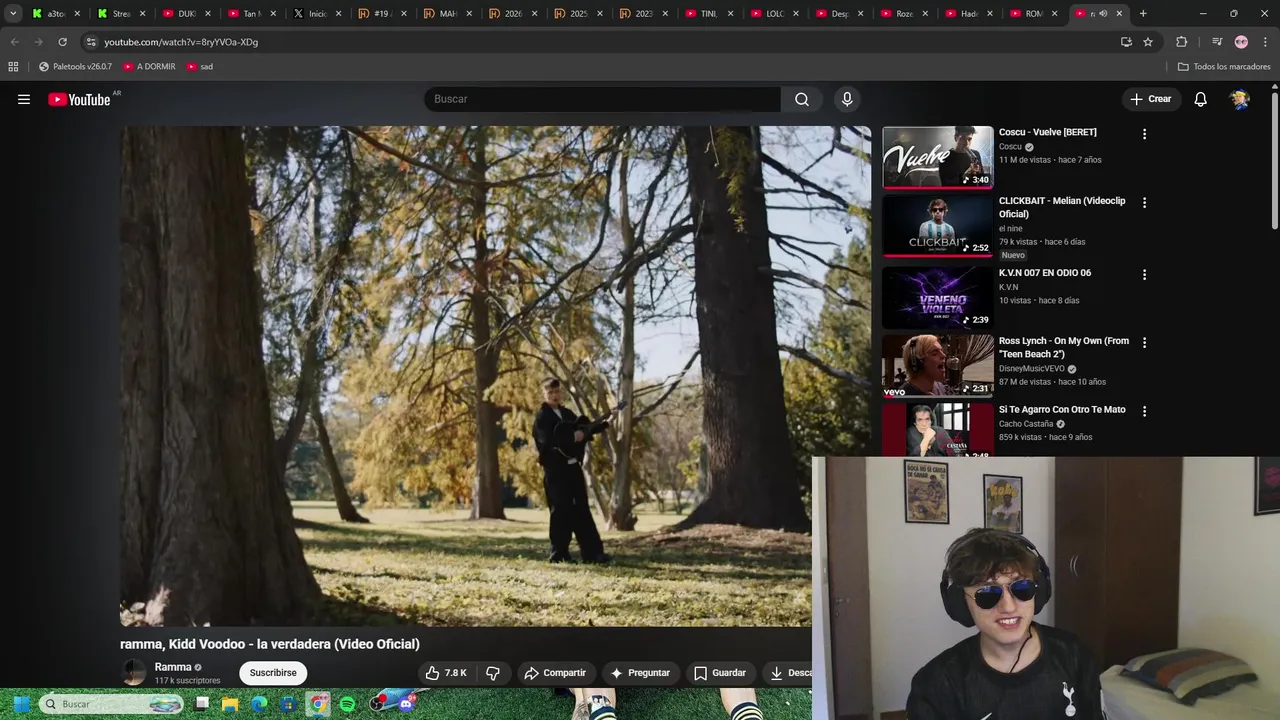Like the video with 7.8 K likes

pyautogui.click(x=446, y=673)
